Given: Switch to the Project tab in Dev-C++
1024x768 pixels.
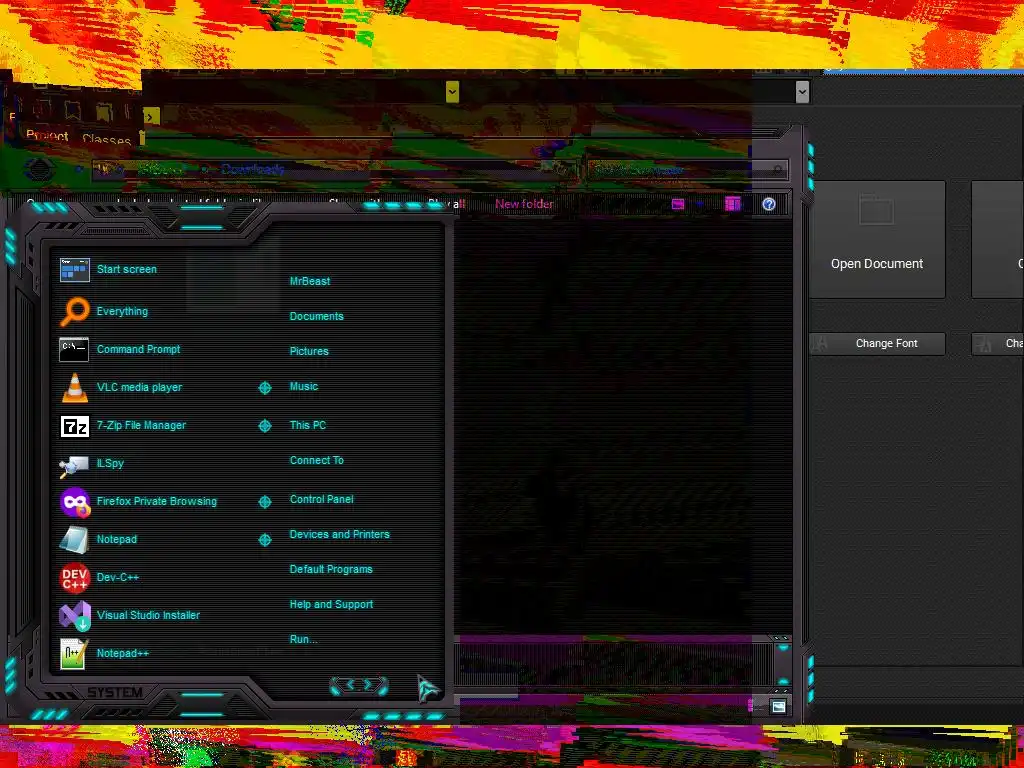Looking at the screenshot, I should pyautogui.click(x=47, y=136).
